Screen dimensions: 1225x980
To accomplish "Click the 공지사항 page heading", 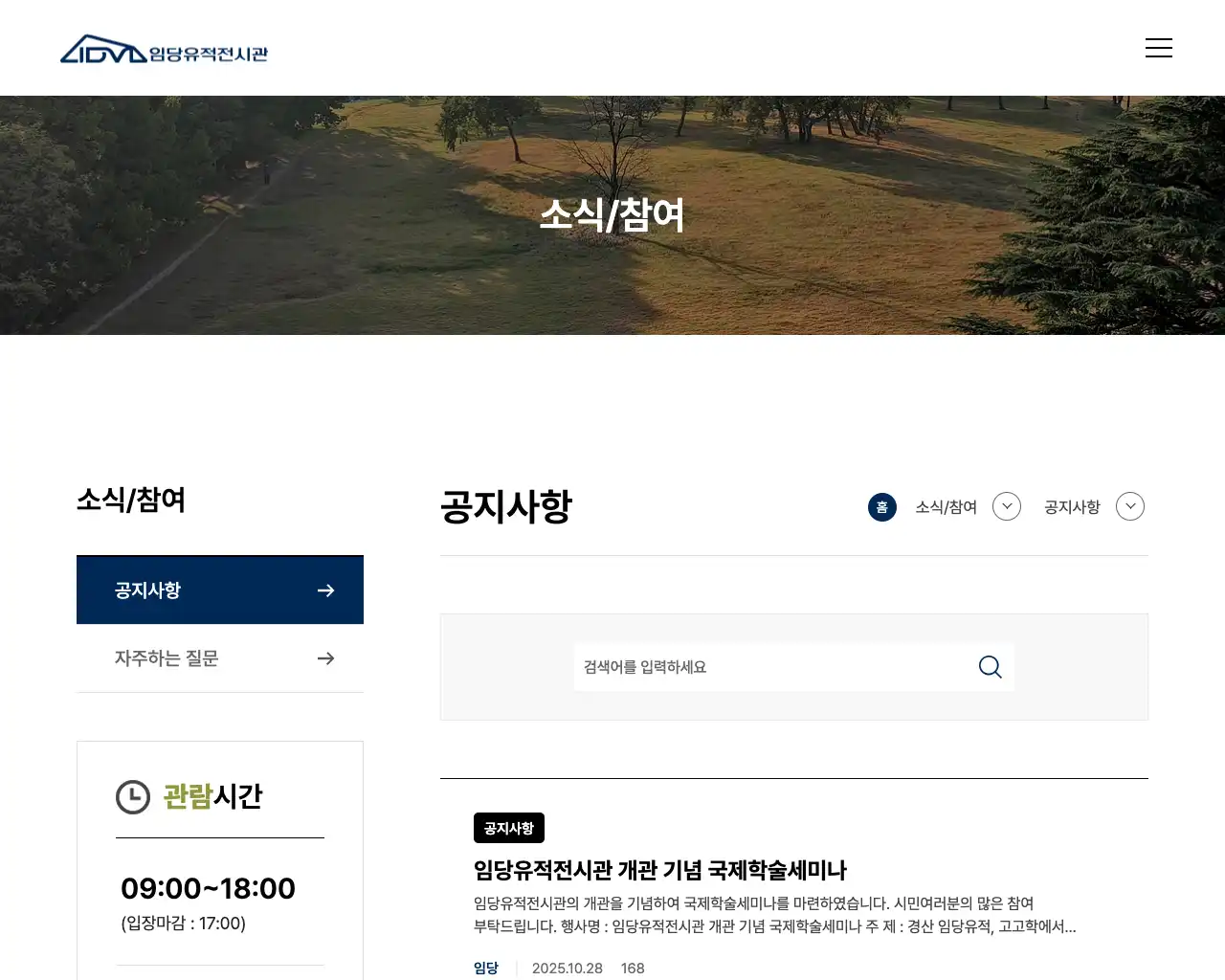I will (x=505, y=508).
